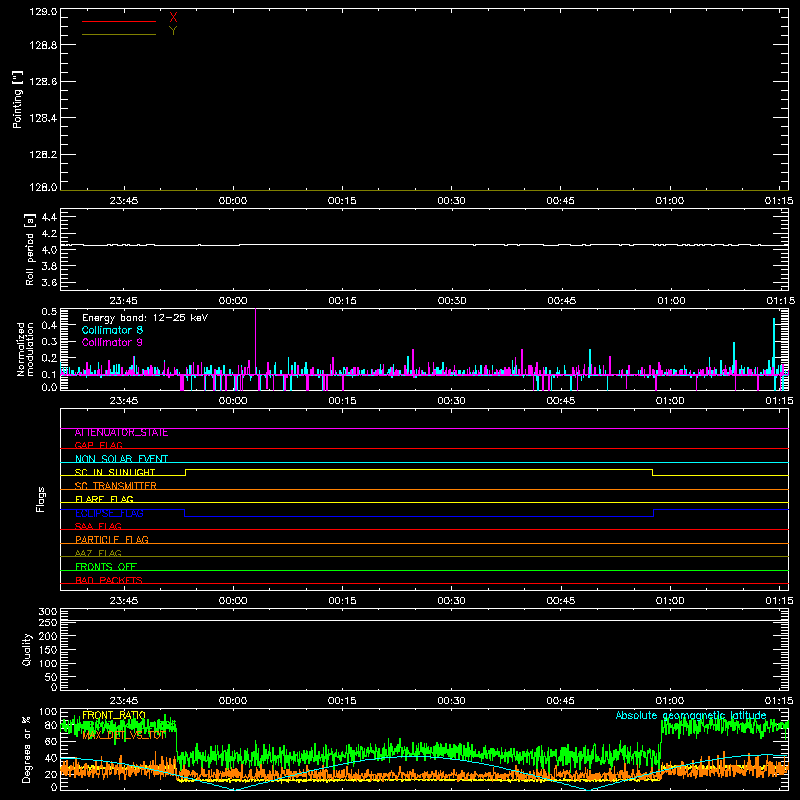
Task: Click the FLARE_FLAG label
Action: (104, 499)
